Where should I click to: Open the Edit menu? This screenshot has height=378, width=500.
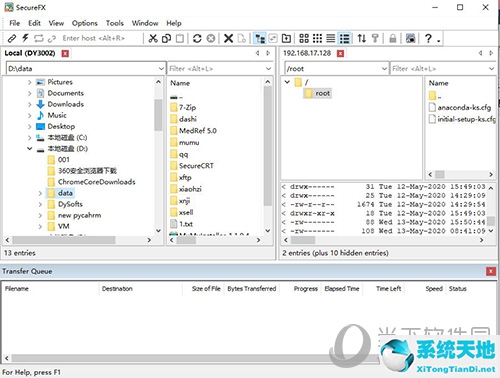point(34,23)
